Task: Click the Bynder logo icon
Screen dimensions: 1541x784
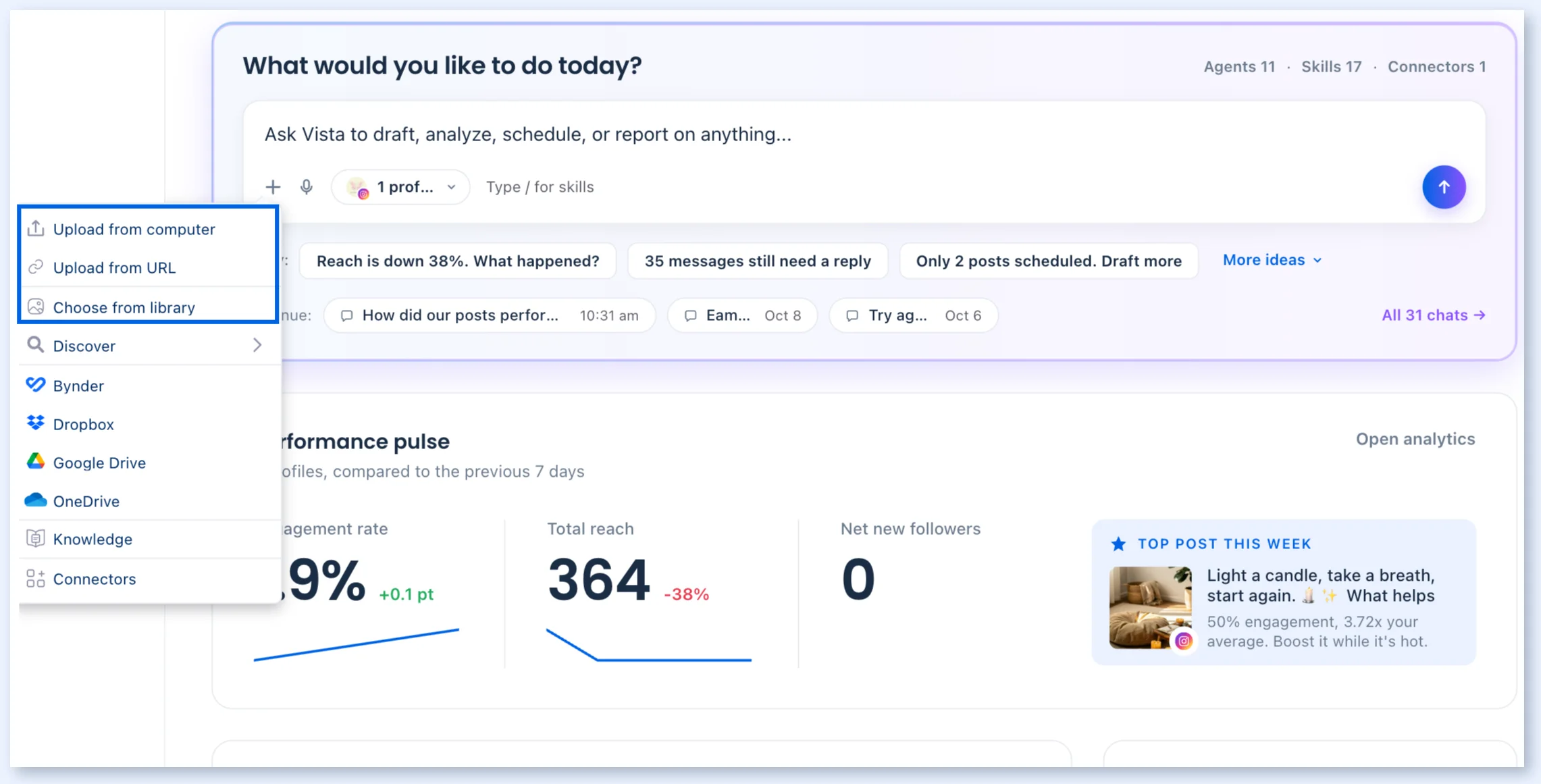Action: pos(36,385)
